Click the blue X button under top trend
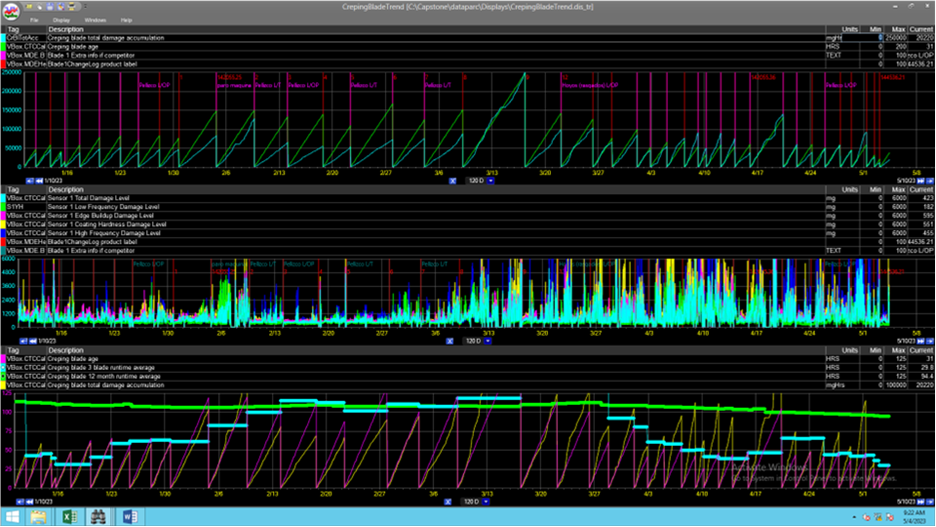The height and width of the screenshot is (527, 936). pos(452,181)
